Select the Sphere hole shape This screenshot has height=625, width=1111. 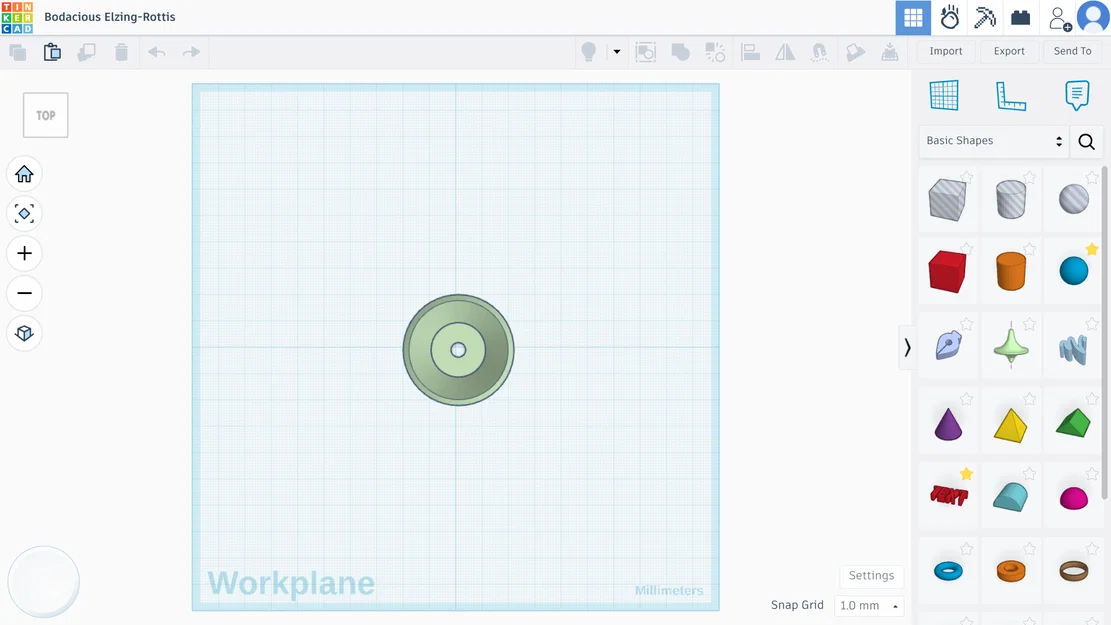(x=1073, y=200)
